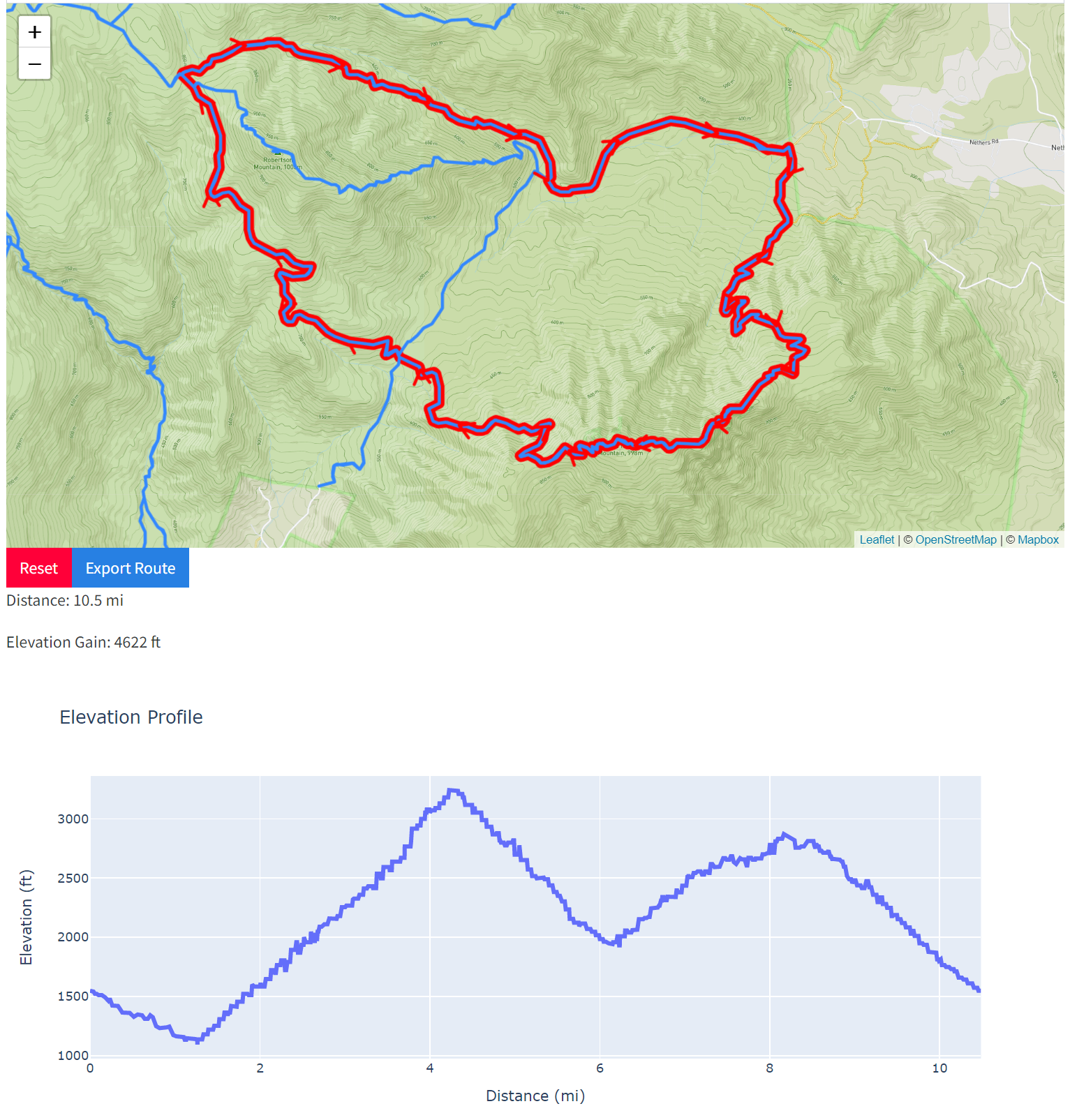Click the 3000 tick on elevation axis

click(73, 819)
